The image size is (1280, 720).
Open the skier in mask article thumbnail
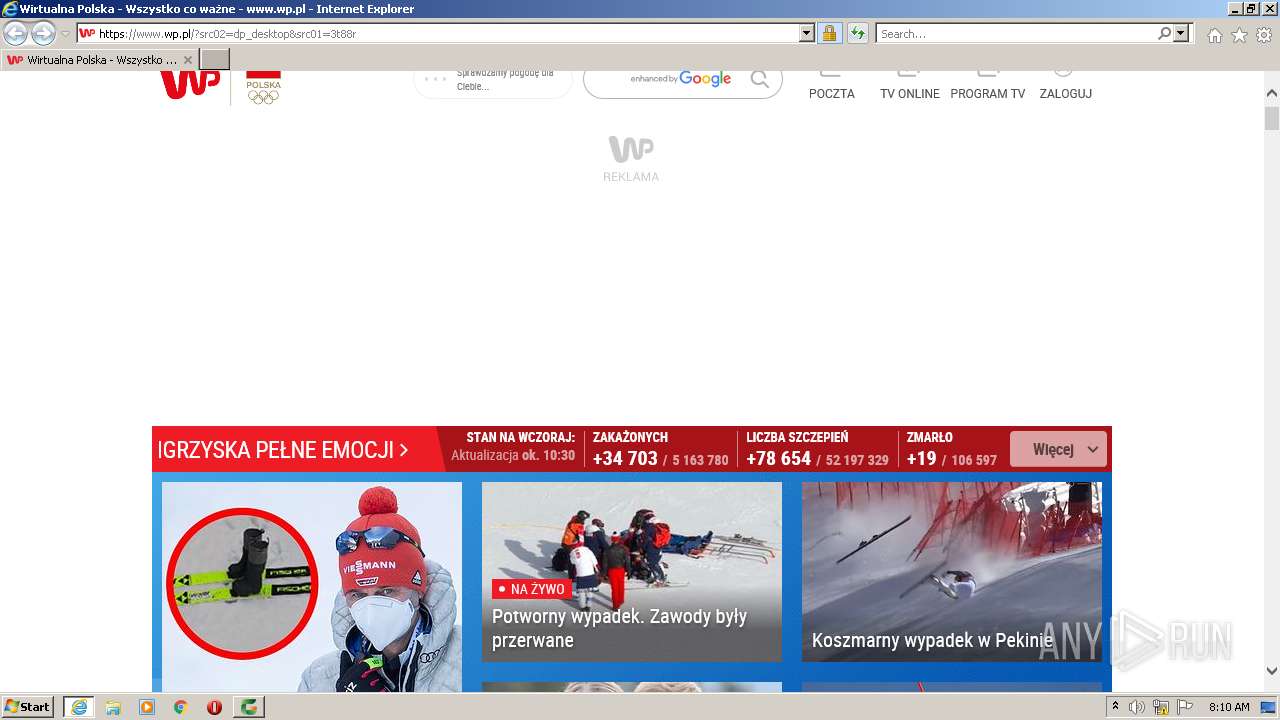pos(312,587)
